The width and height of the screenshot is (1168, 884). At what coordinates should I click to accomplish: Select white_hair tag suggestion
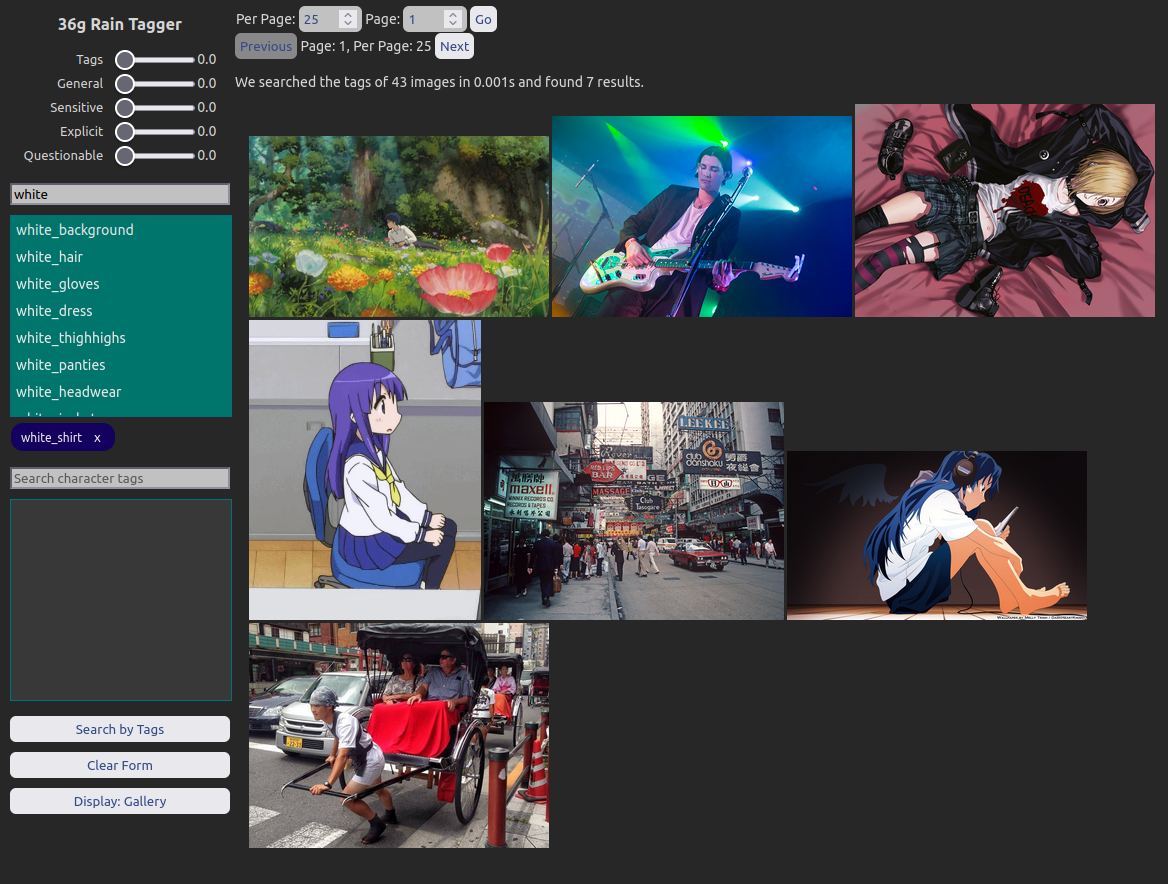tap(121, 257)
